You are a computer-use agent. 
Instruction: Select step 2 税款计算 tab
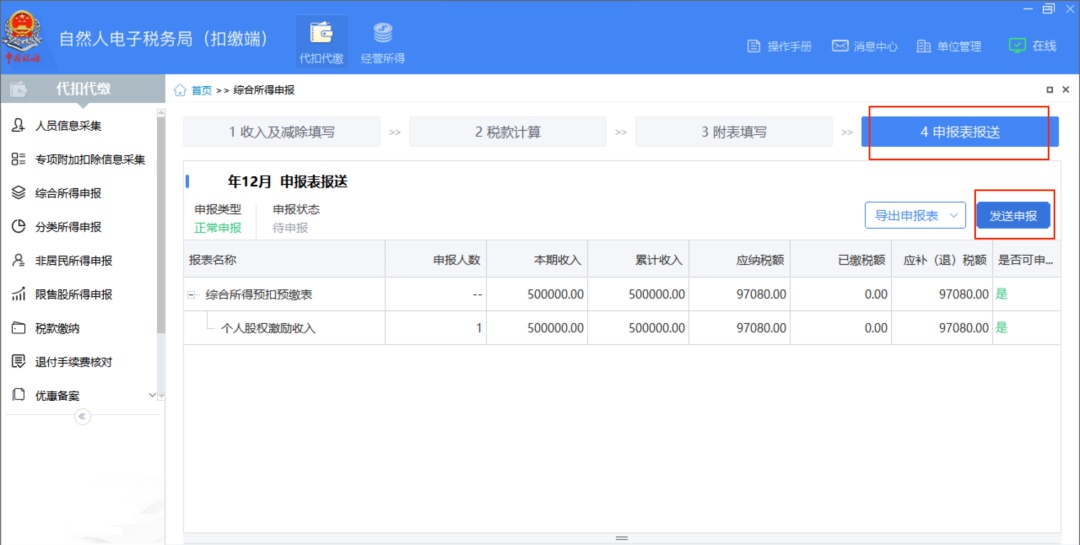pyautogui.click(x=507, y=132)
